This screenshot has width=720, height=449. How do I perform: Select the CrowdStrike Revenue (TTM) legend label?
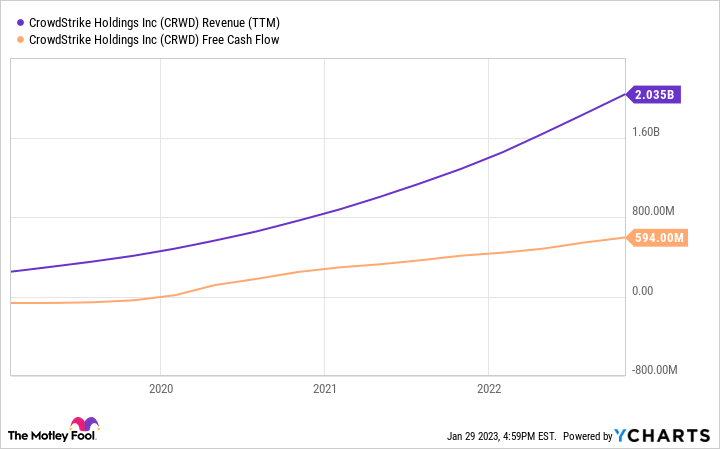click(152, 20)
